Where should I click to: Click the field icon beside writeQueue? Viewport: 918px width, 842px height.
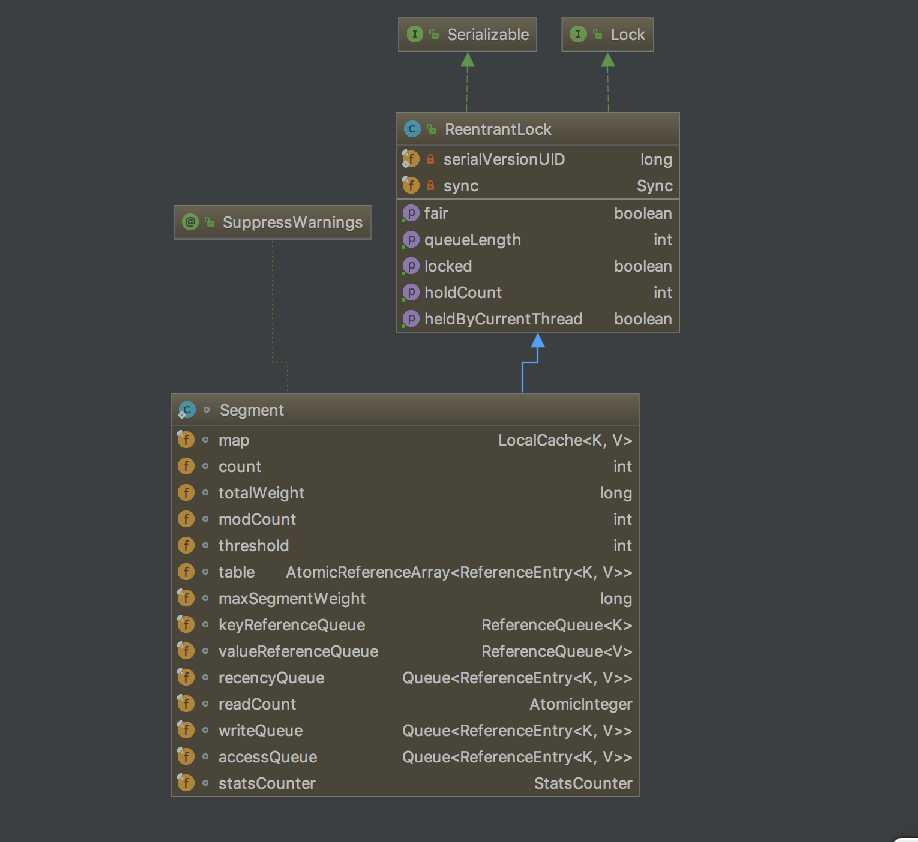coord(186,730)
